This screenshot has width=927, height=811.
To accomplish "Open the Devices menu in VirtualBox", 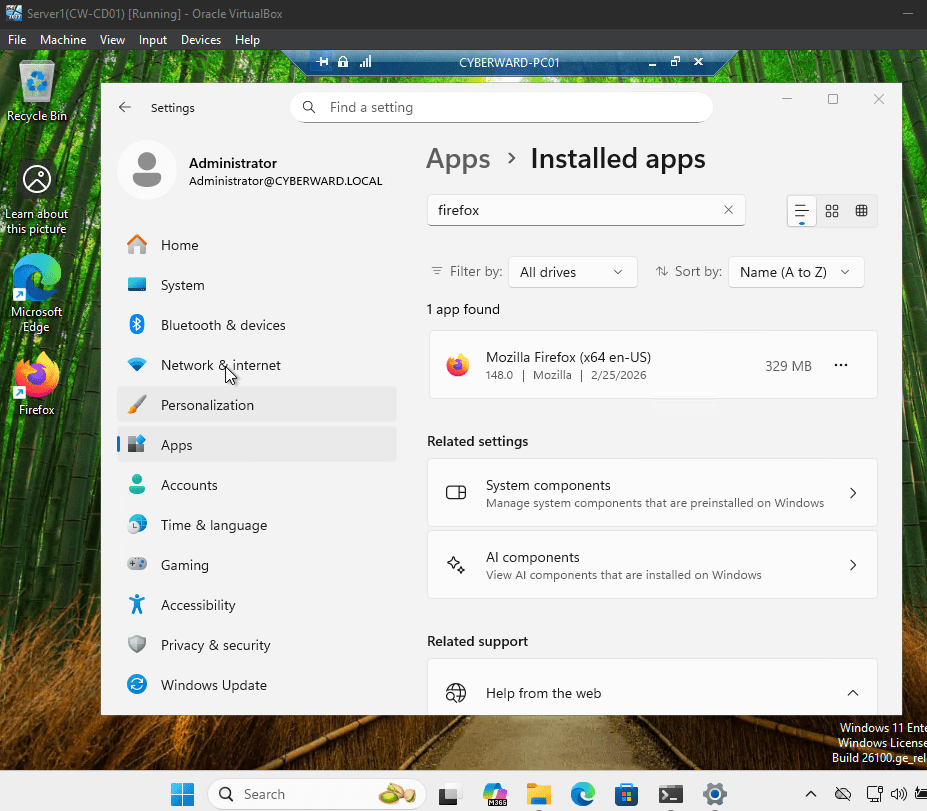I will pos(200,40).
